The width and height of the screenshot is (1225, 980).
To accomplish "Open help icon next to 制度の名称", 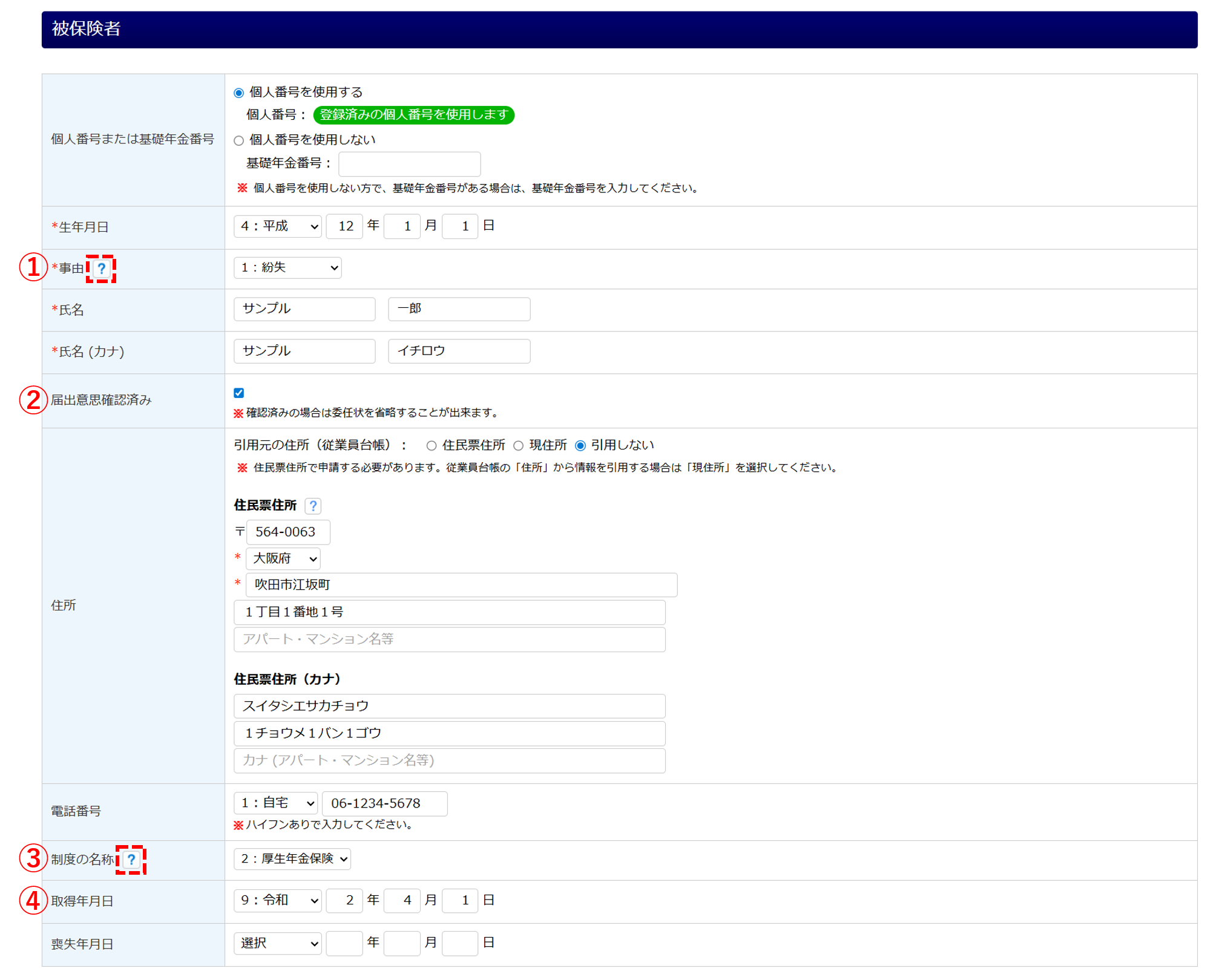I will coord(131,860).
